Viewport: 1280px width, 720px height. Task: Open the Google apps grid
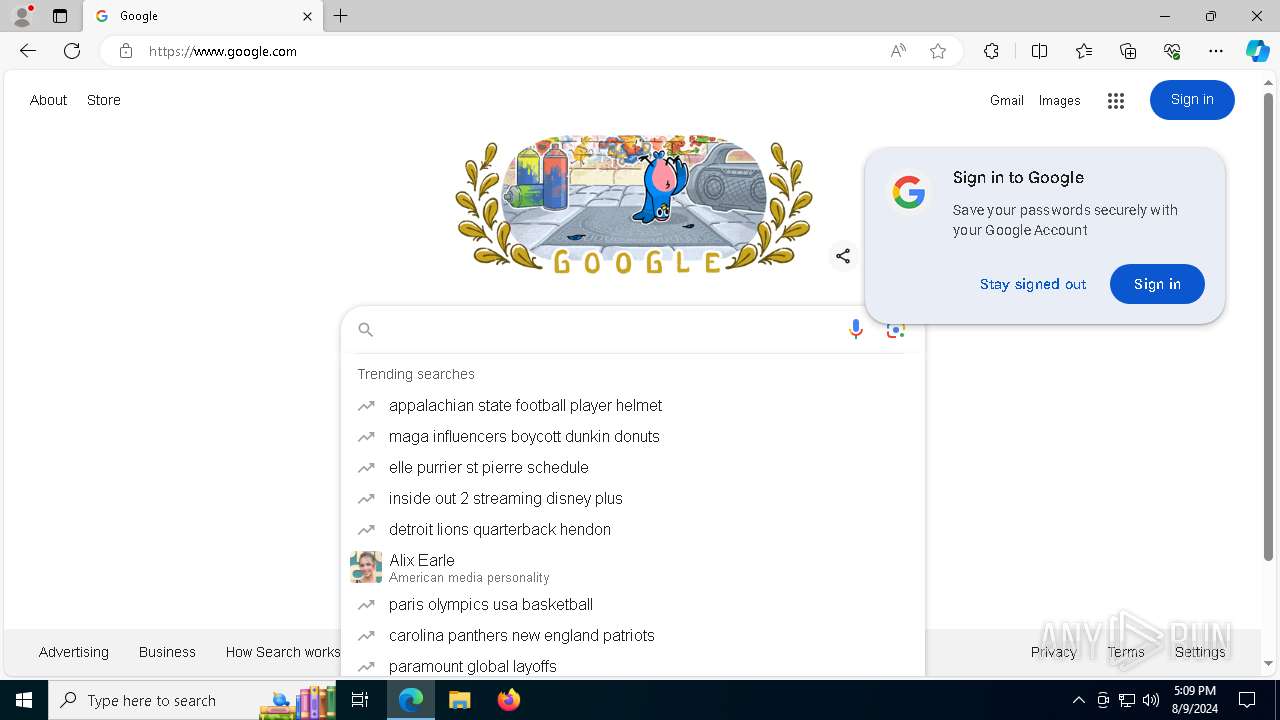pos(1116,100)
